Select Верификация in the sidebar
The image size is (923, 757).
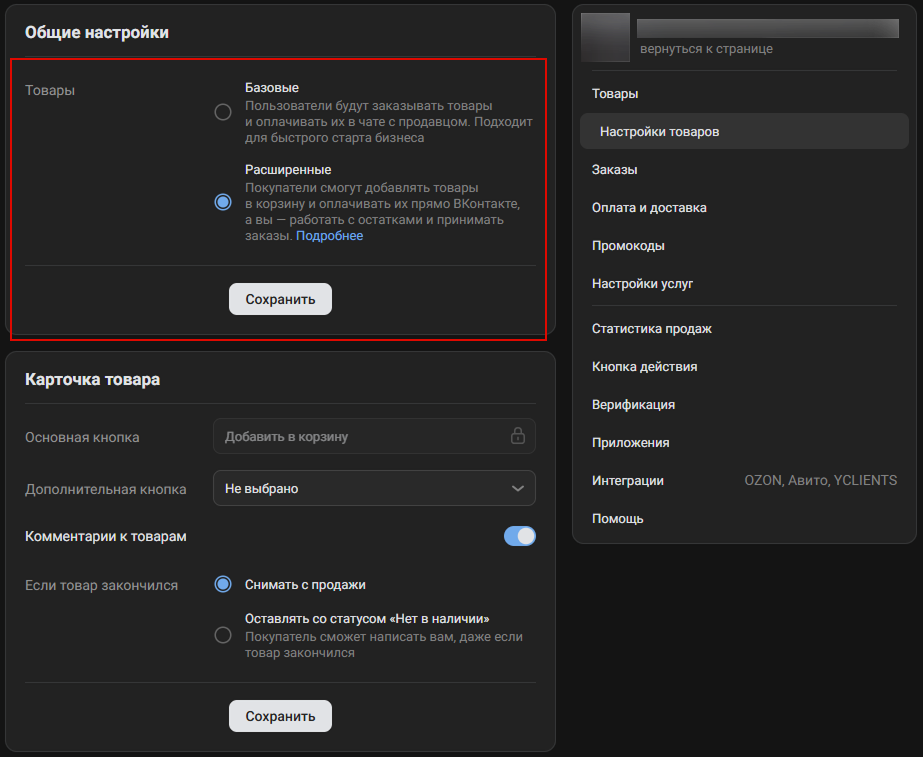(x=633, y=405)
